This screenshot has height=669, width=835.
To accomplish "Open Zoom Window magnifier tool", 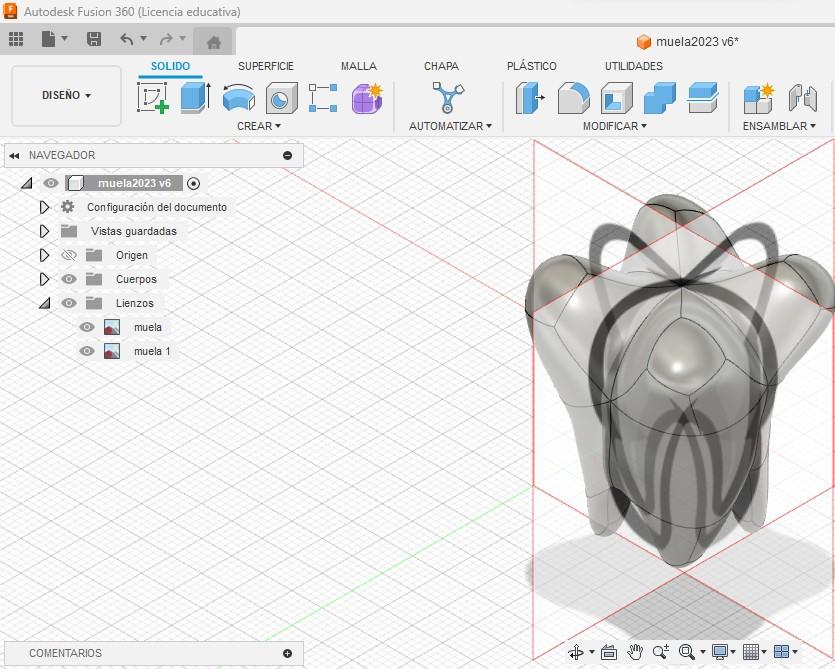I will (687, 651).
